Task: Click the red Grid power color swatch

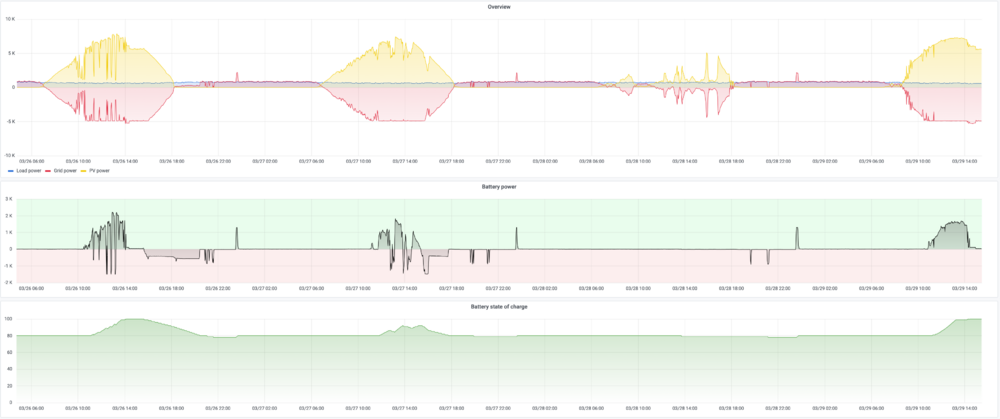Action: pos(47,171)
